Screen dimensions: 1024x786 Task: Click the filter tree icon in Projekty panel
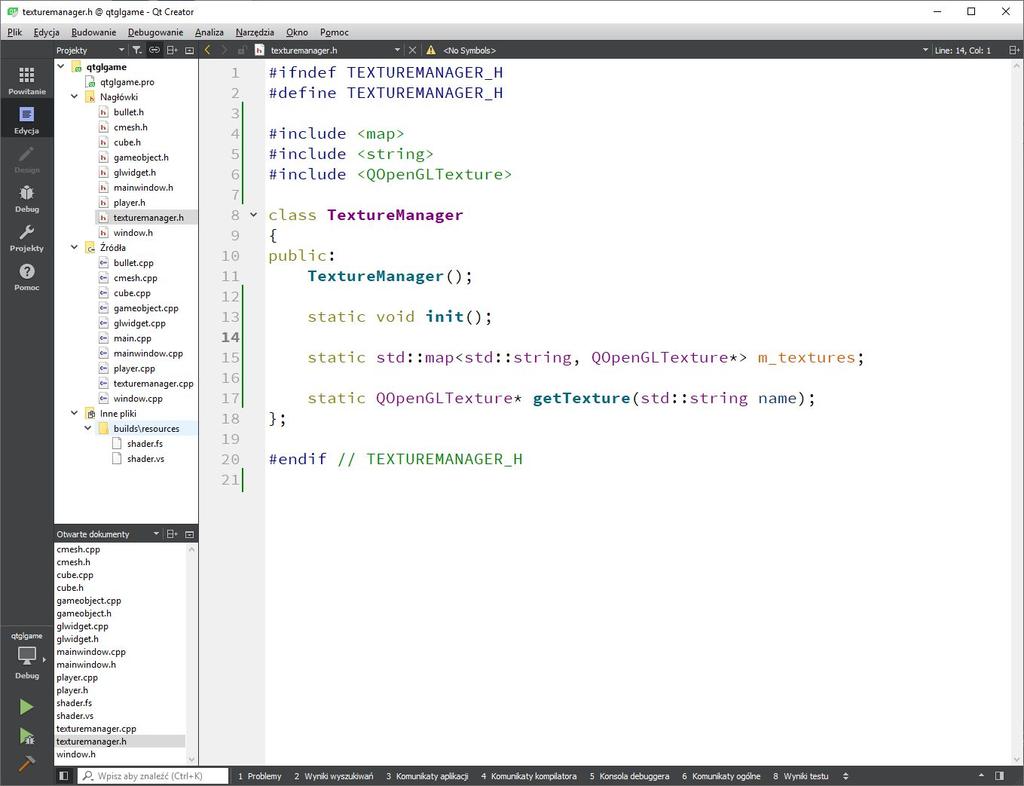pos(136,50)
